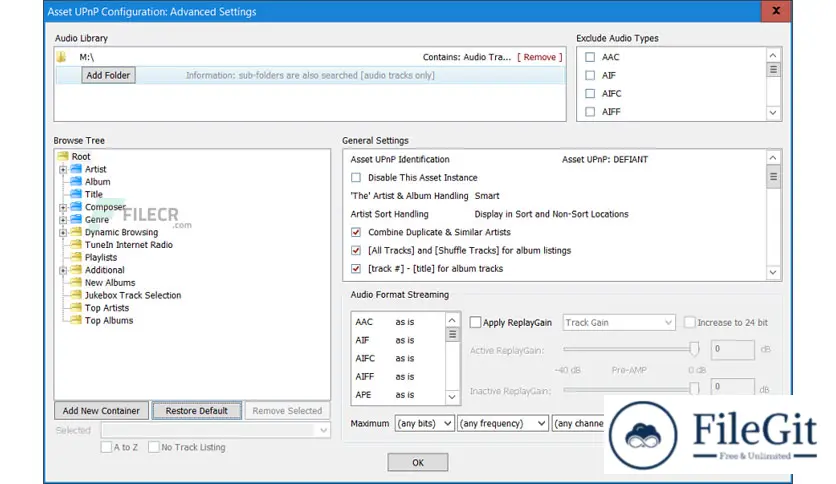This screenshot has height=484, width=836.
Task: Open the (any bits) maximum dropdown
Action: coord(424,423)
